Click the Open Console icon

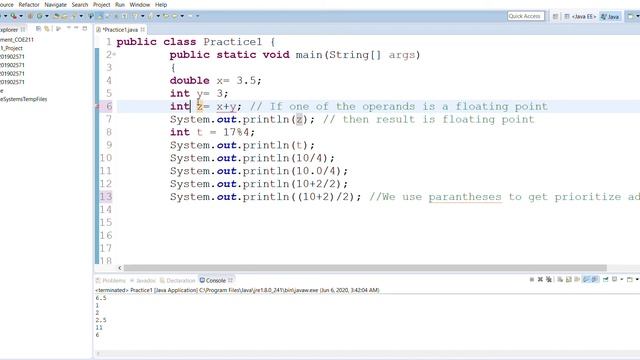point(630,280)
